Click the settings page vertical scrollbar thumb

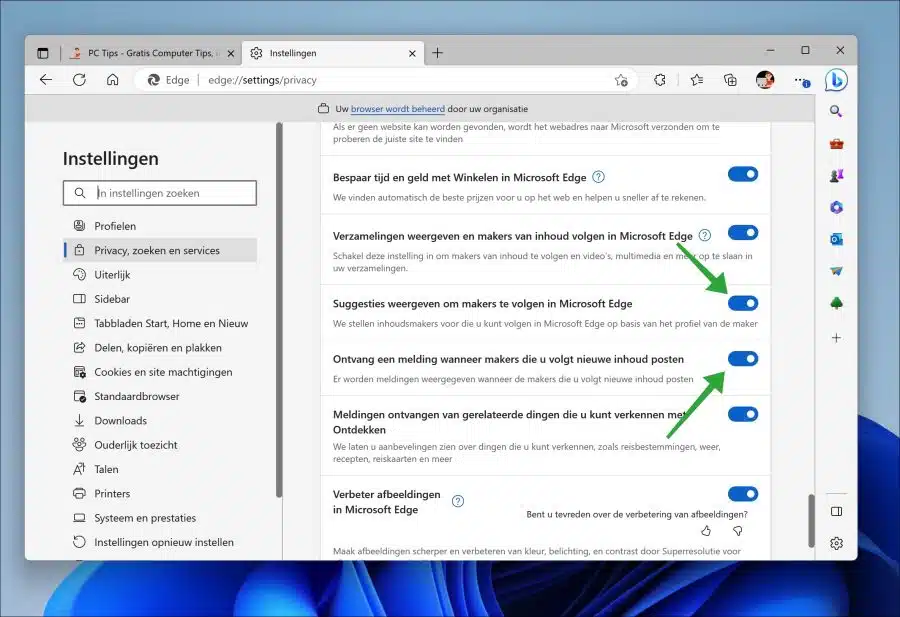click(x=811, y=520)
